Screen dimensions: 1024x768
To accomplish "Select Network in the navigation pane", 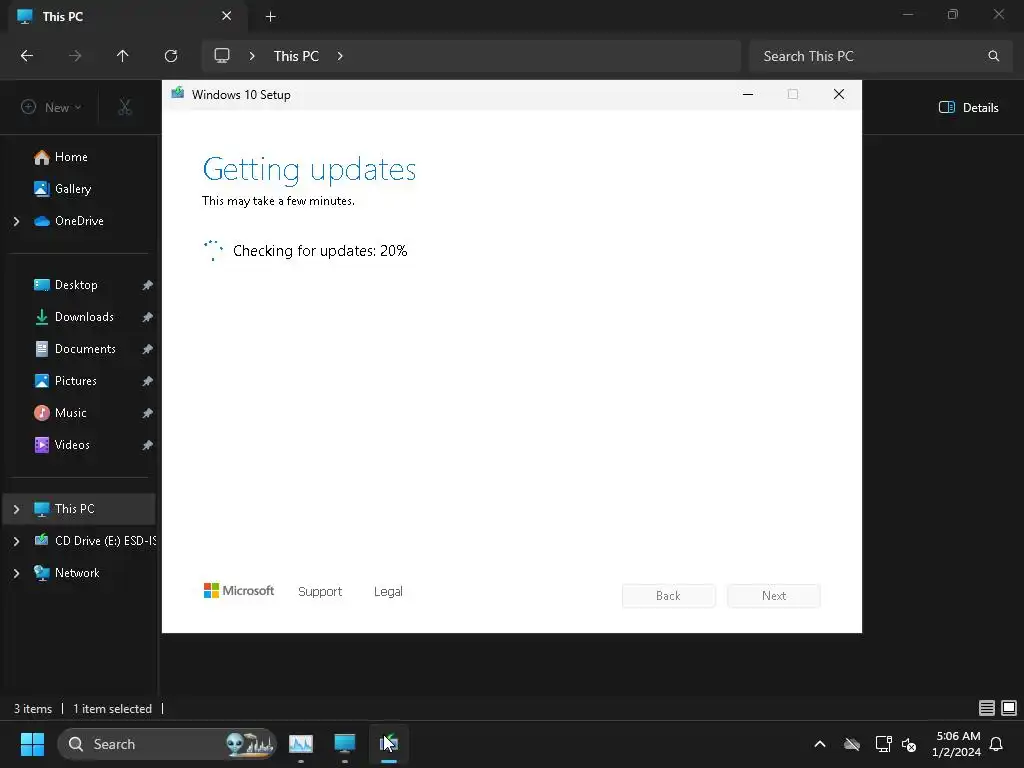I will click(77, 573).
